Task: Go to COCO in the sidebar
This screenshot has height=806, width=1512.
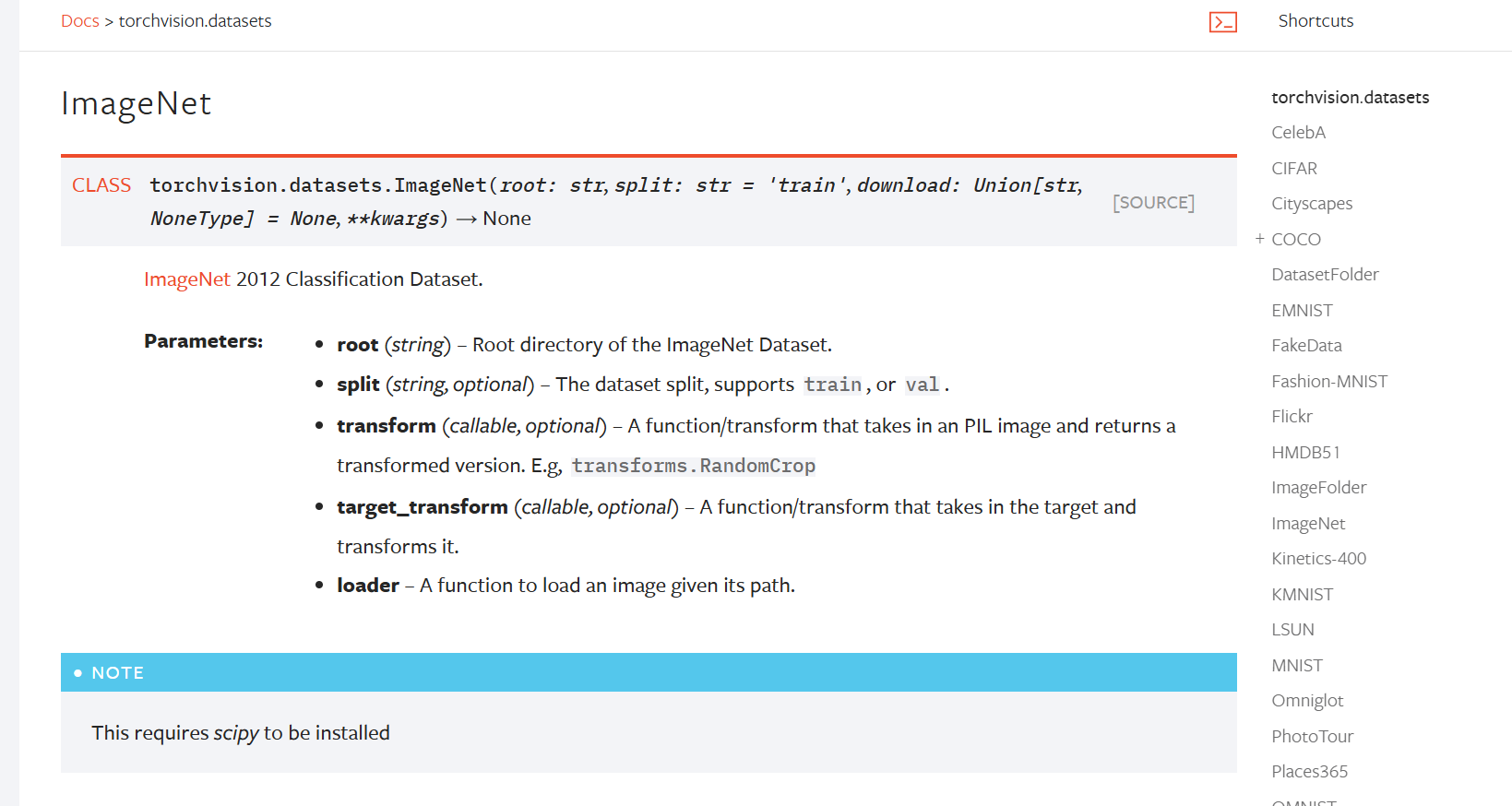Action: pos(1296,240)
